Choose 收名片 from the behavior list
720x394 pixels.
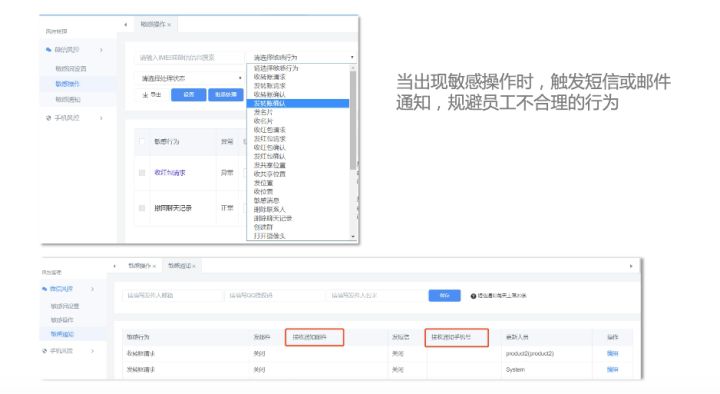point(263,121)
